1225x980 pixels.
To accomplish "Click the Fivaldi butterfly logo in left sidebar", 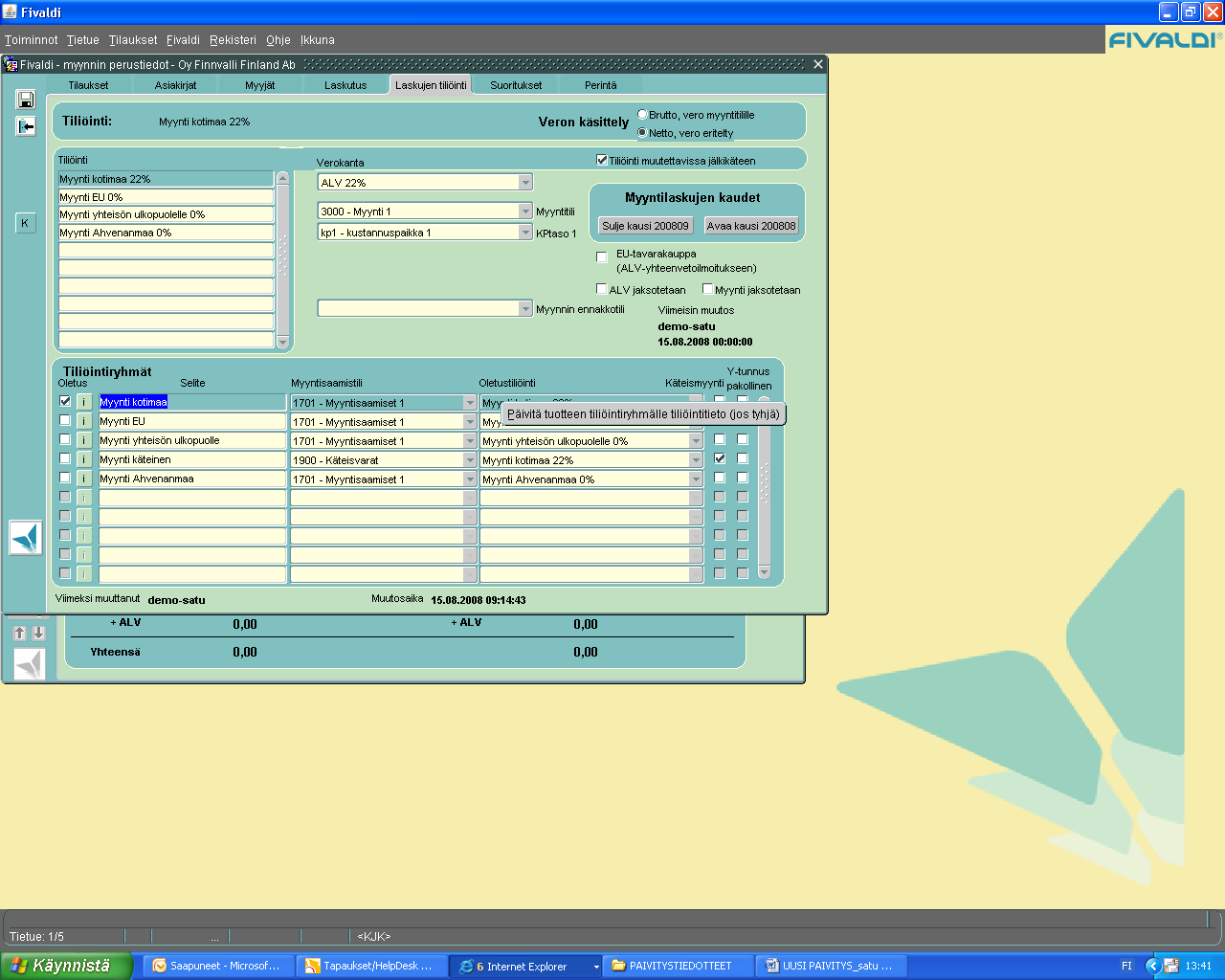I will (27, 538).
